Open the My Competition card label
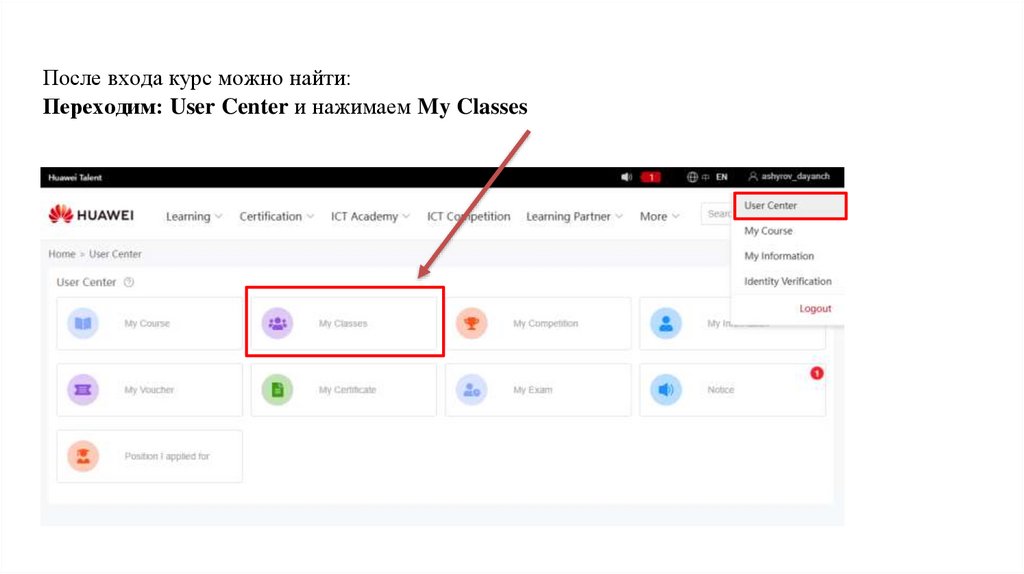This screenshot has height=574, width=1024. pos(545,323)
